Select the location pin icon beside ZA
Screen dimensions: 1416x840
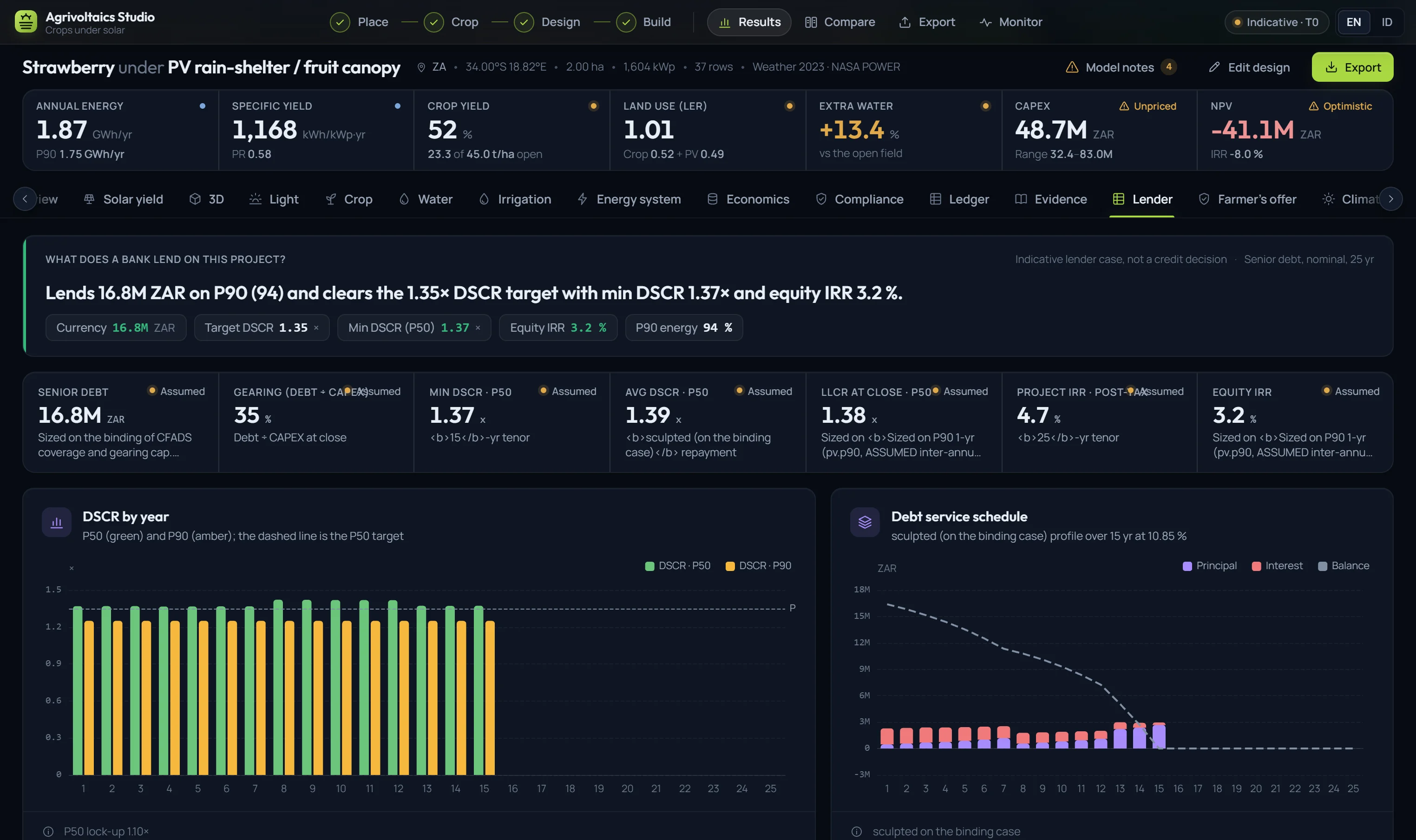[x=421, y=67]
